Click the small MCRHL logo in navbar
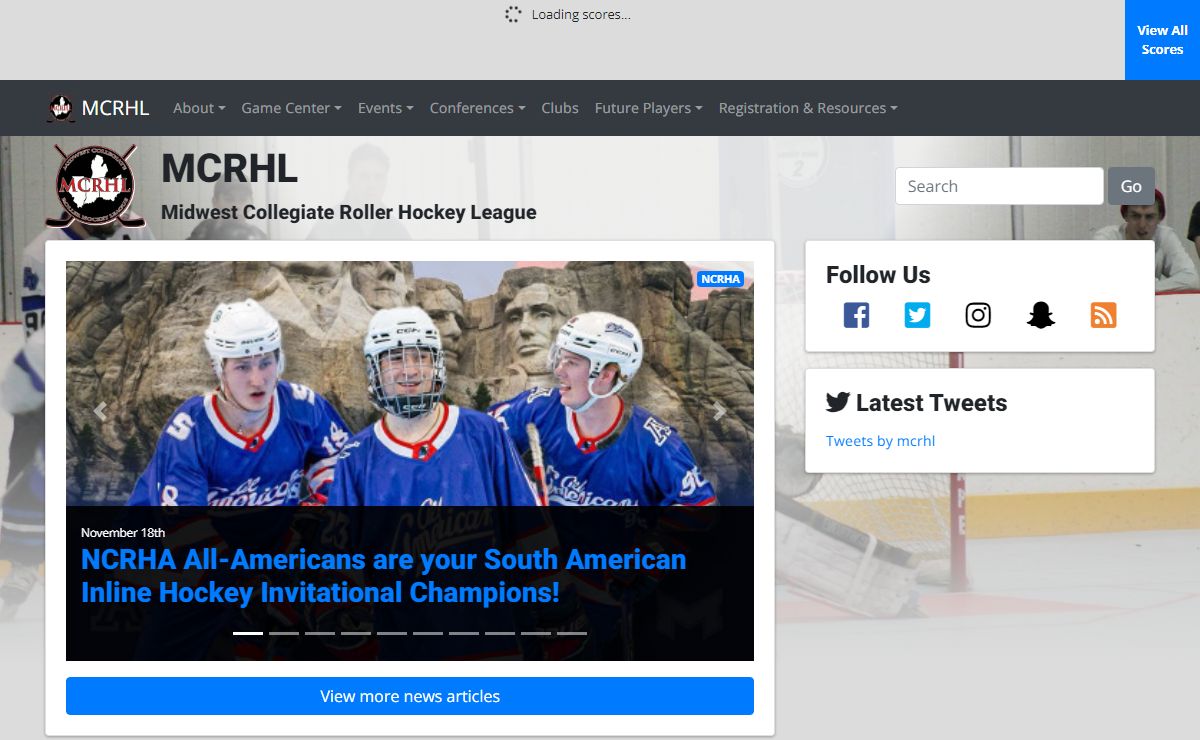The width and height of the screenshot is (1200, 740). (x=61, y=108)
